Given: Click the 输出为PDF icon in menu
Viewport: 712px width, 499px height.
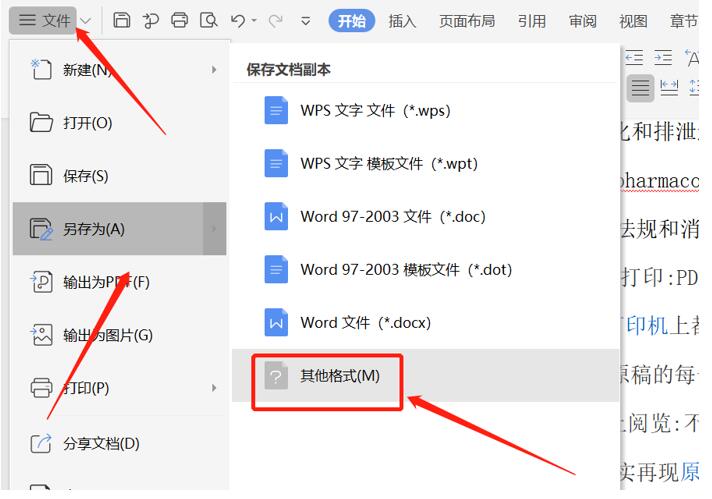Looking at the screenshot, I should tap(41, 282).
